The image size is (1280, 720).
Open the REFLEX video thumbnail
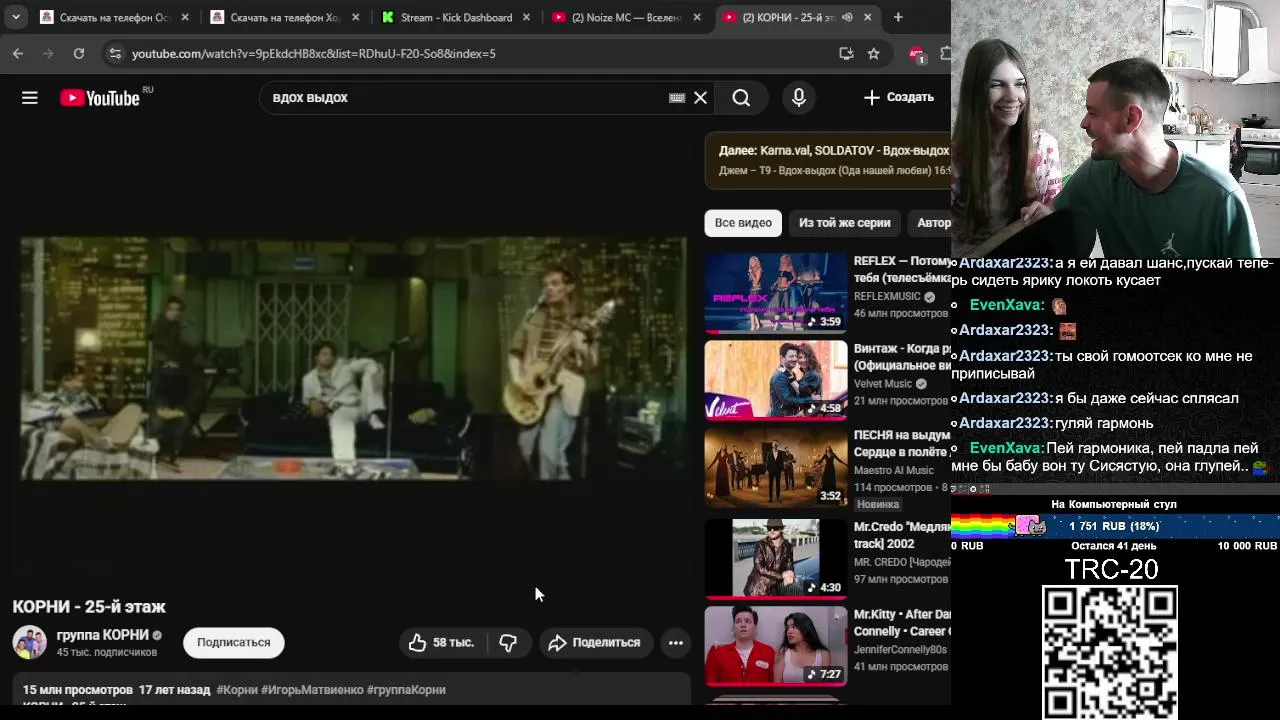tap(776, 292)
